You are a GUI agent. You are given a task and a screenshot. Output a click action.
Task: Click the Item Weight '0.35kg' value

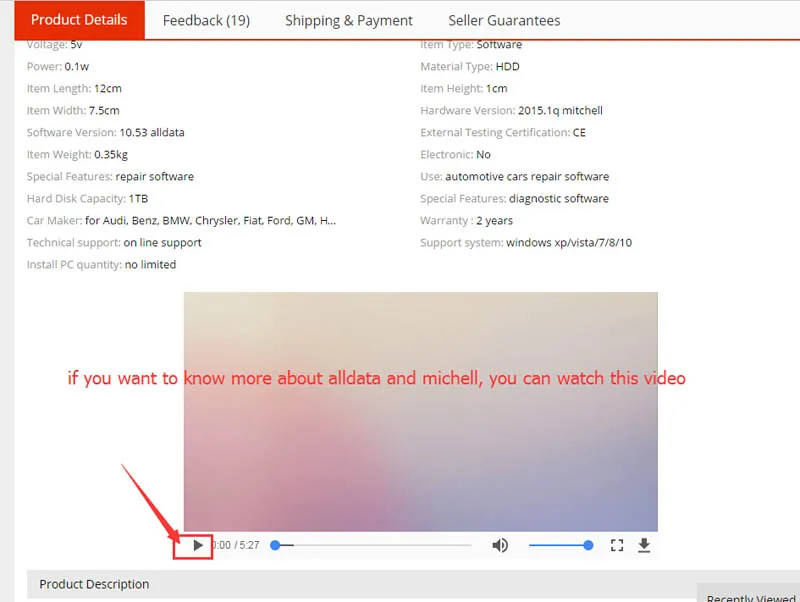(x=111, y=155)
